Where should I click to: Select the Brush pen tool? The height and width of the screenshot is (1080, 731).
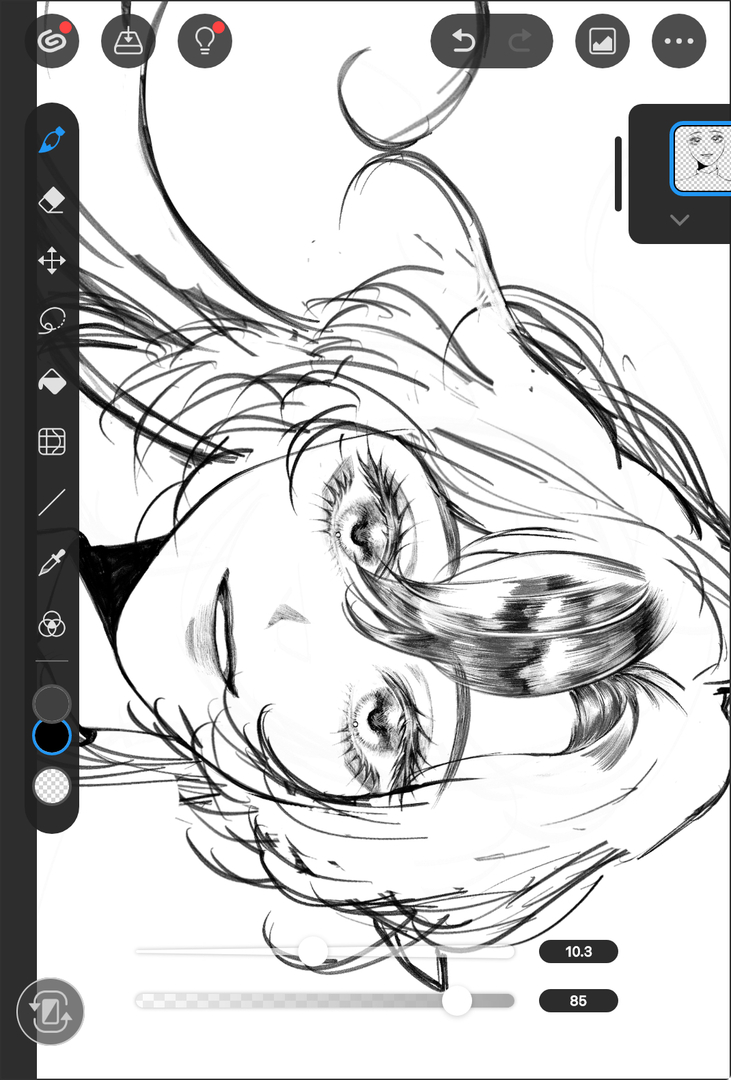(x=52, y=141)
